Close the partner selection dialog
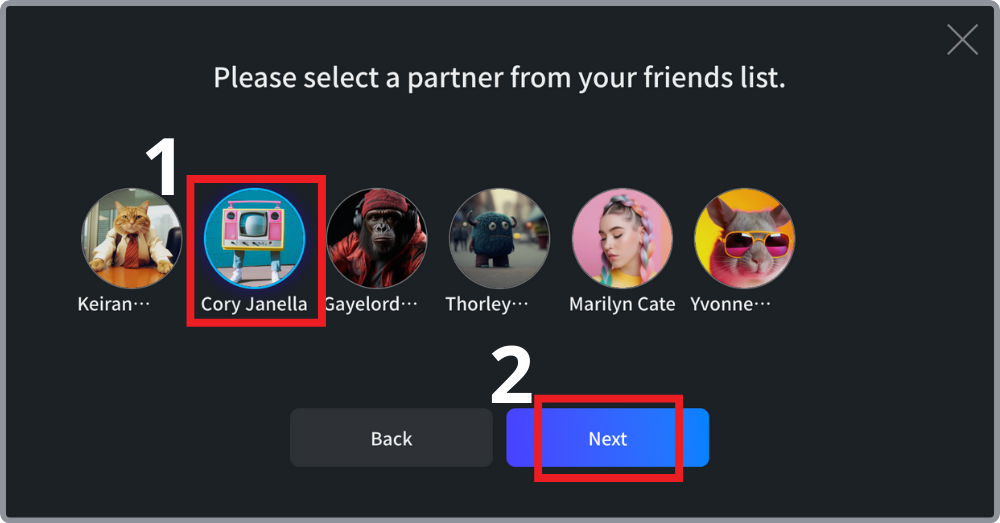 962,40
